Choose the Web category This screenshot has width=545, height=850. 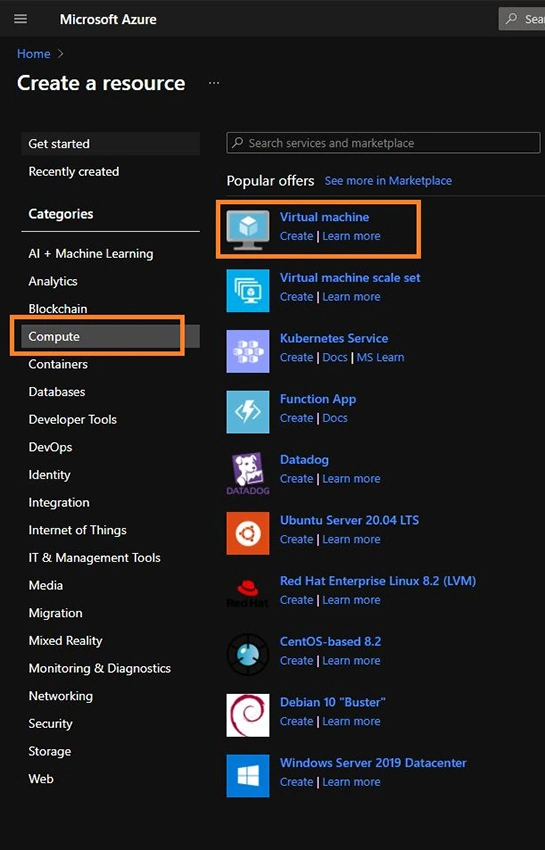[x=41, y=779]
